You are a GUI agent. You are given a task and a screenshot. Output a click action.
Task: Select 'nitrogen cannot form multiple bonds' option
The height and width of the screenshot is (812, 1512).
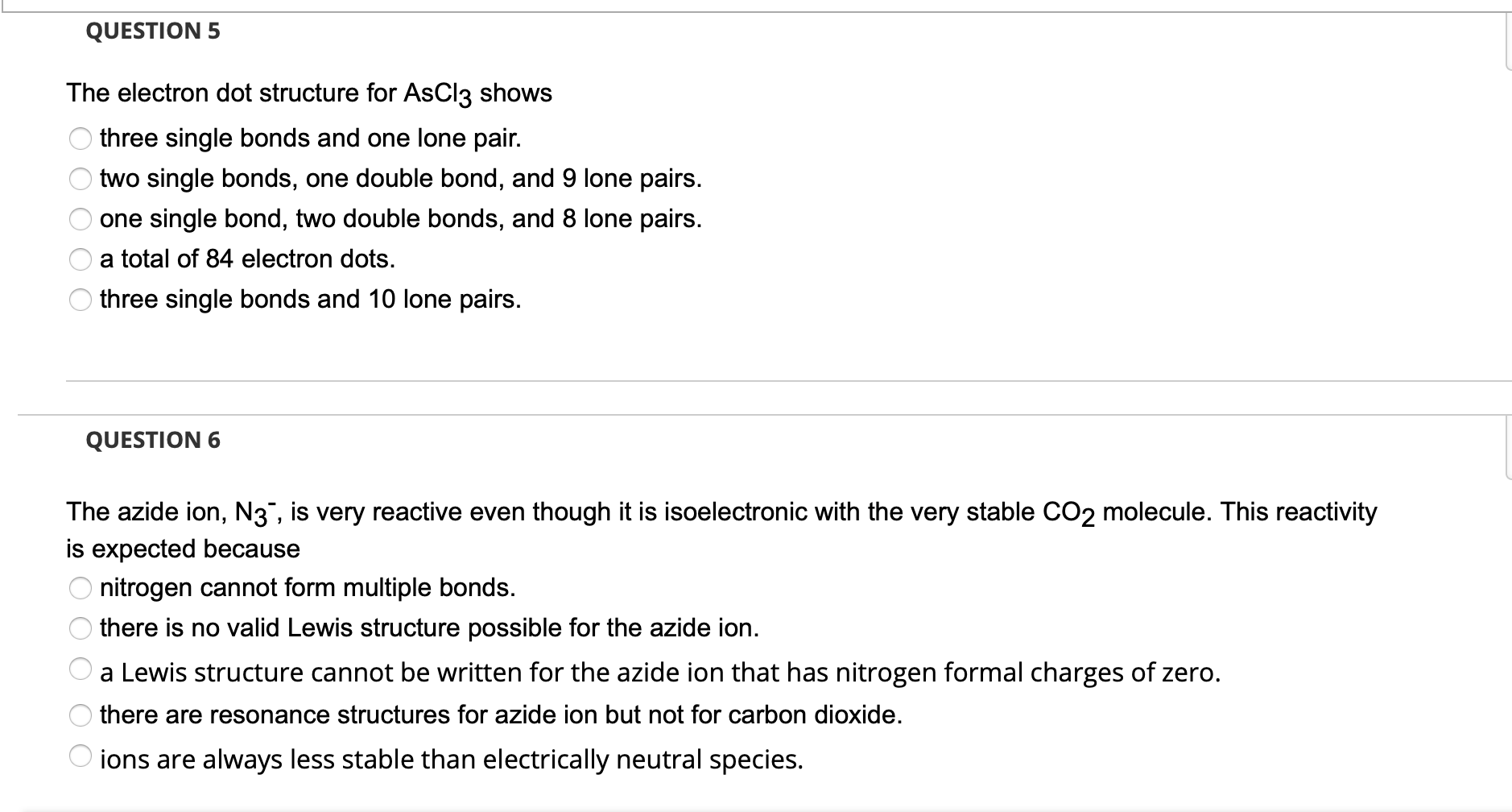[81, 589]
